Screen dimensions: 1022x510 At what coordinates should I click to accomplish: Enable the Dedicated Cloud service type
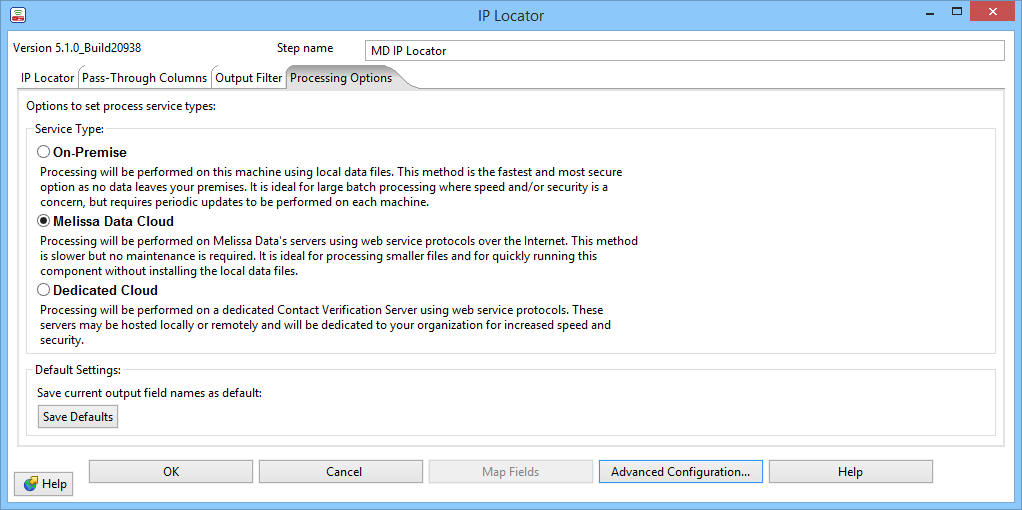(43, 290)
